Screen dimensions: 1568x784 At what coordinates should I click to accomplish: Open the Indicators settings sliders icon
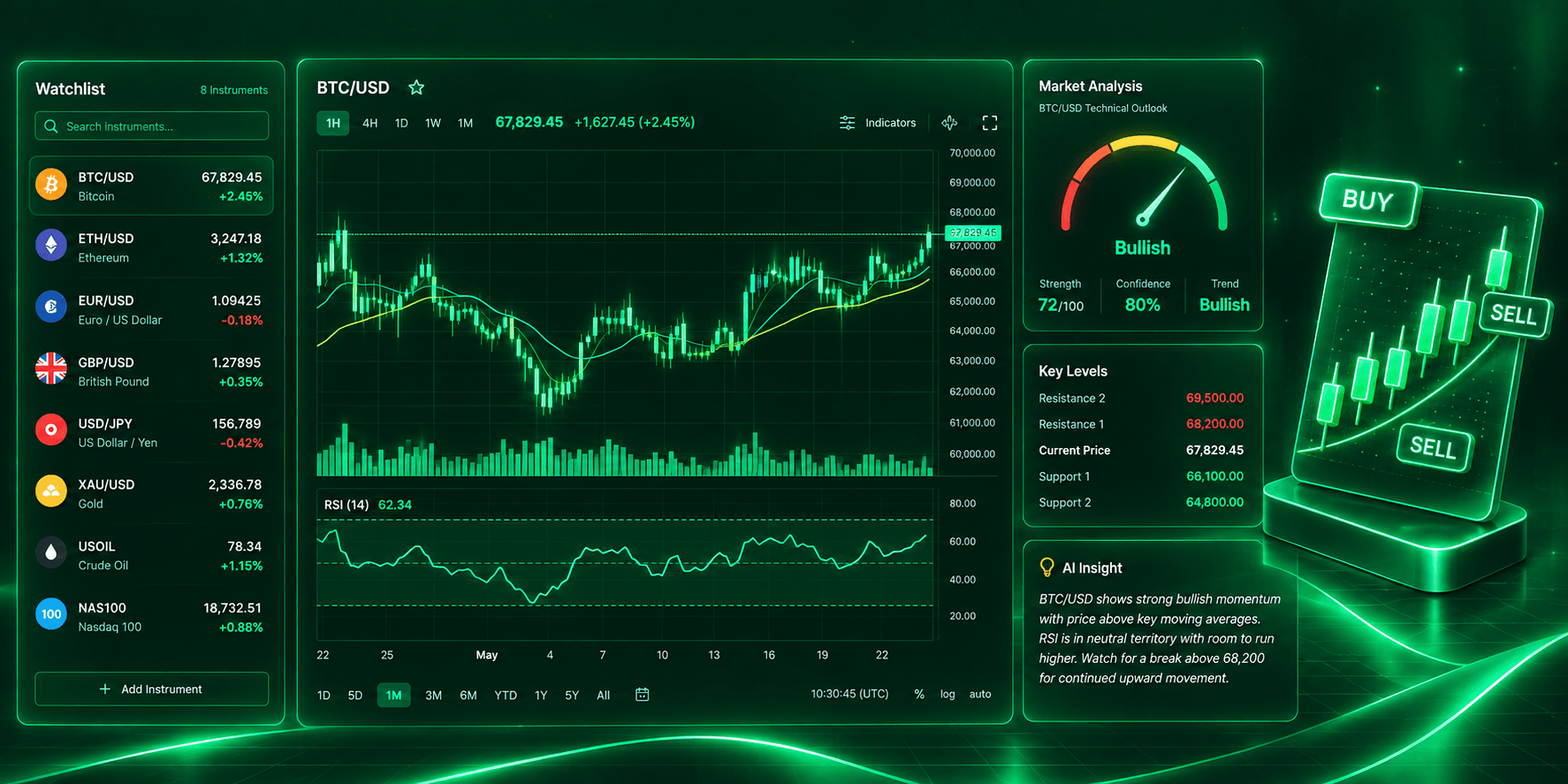[x=847, y=123]
